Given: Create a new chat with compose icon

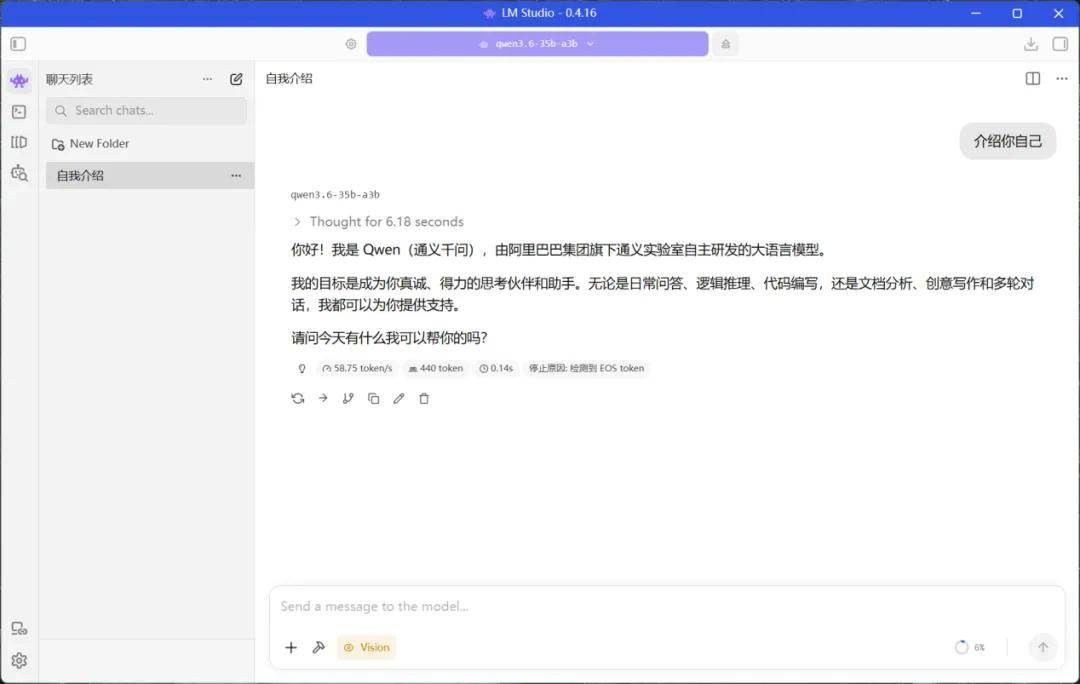Looking at the screenshot, I should tap(236, 79).
